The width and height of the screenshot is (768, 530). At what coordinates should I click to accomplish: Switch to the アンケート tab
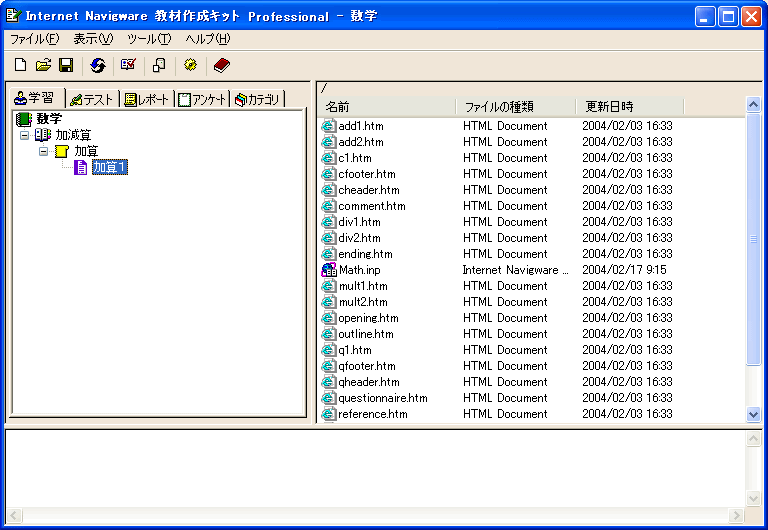tap(203, 99)
